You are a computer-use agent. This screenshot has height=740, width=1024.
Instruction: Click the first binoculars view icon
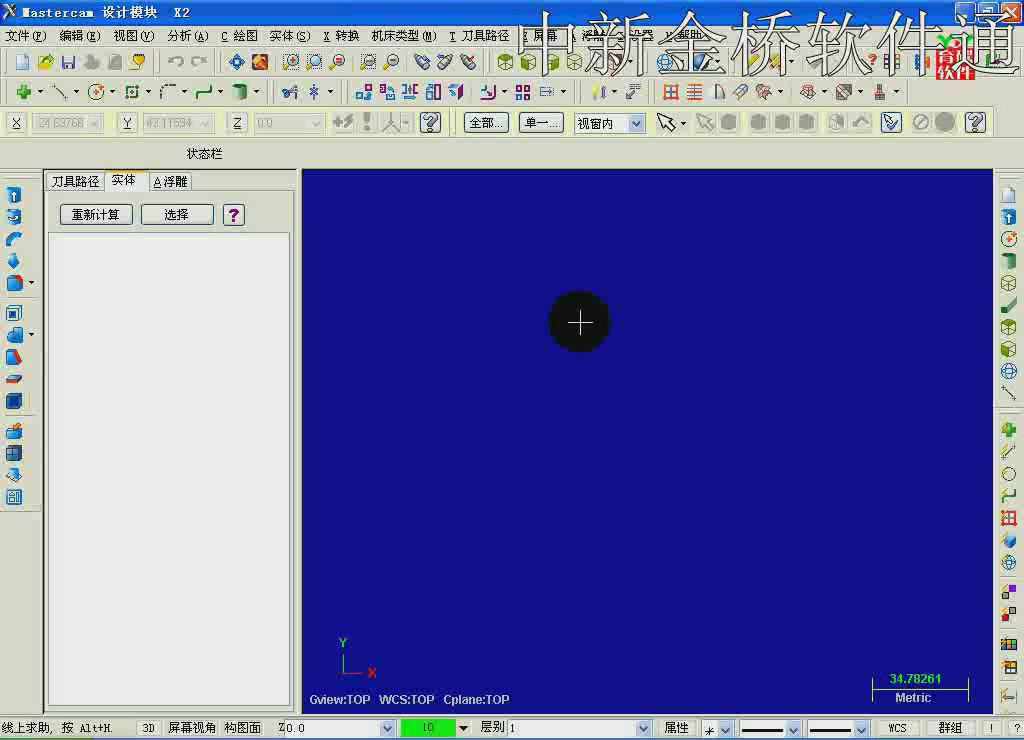point(422,62)
